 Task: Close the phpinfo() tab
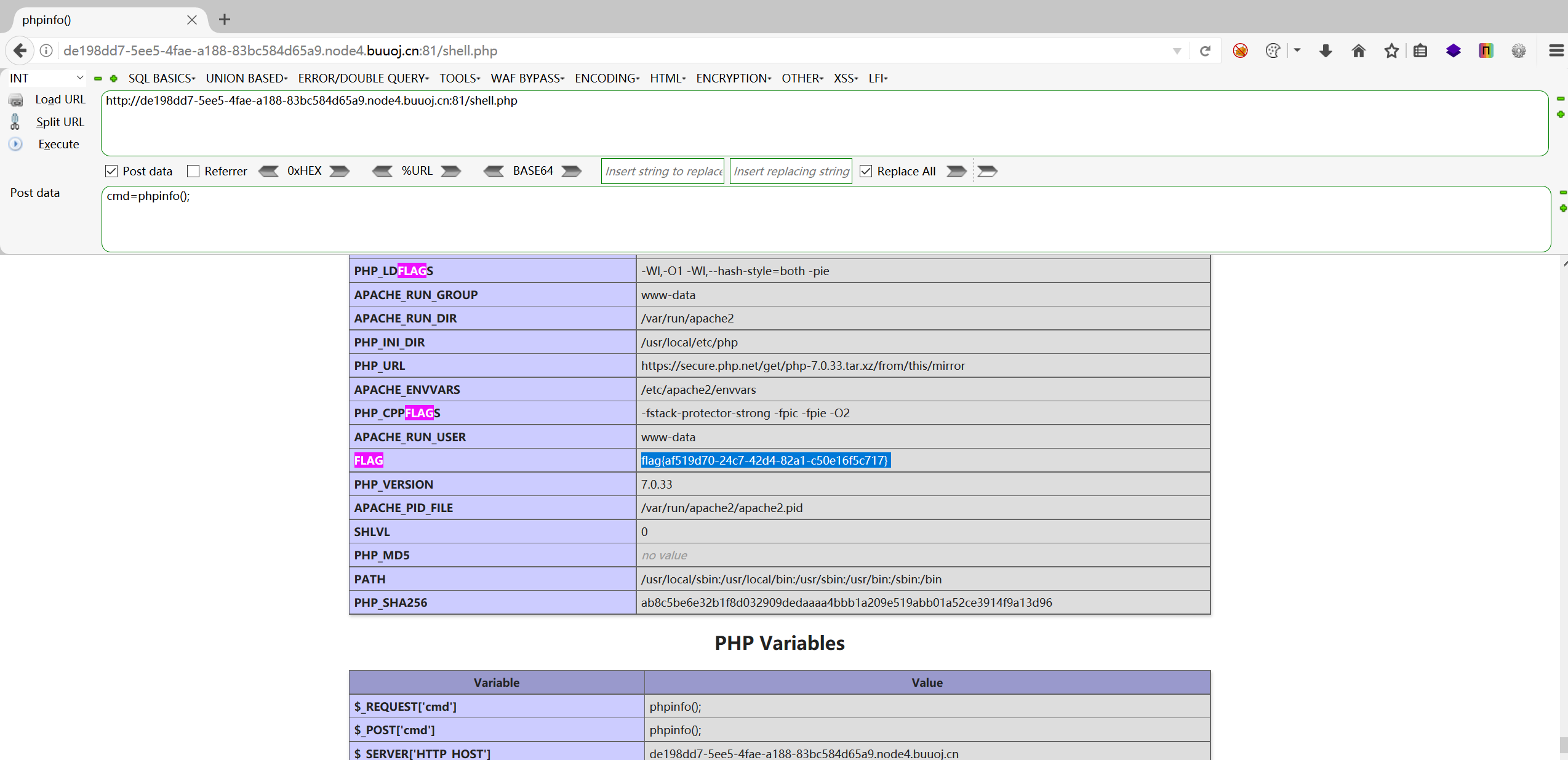tap(192, 20)
